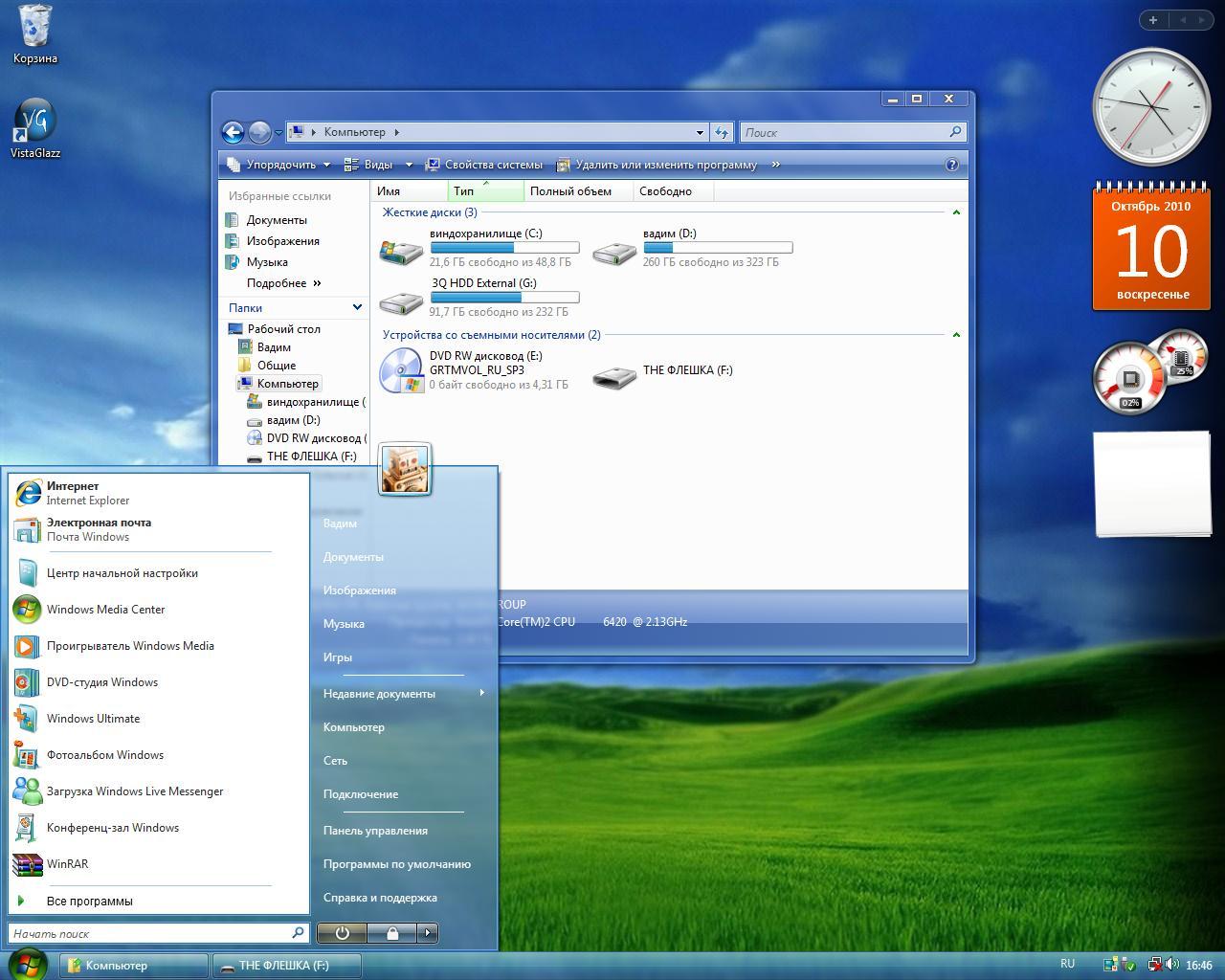1225x980 pixels.
Task: Select THE ФЛЕШКА (F:) in folder tree
Action: (311, 457)
